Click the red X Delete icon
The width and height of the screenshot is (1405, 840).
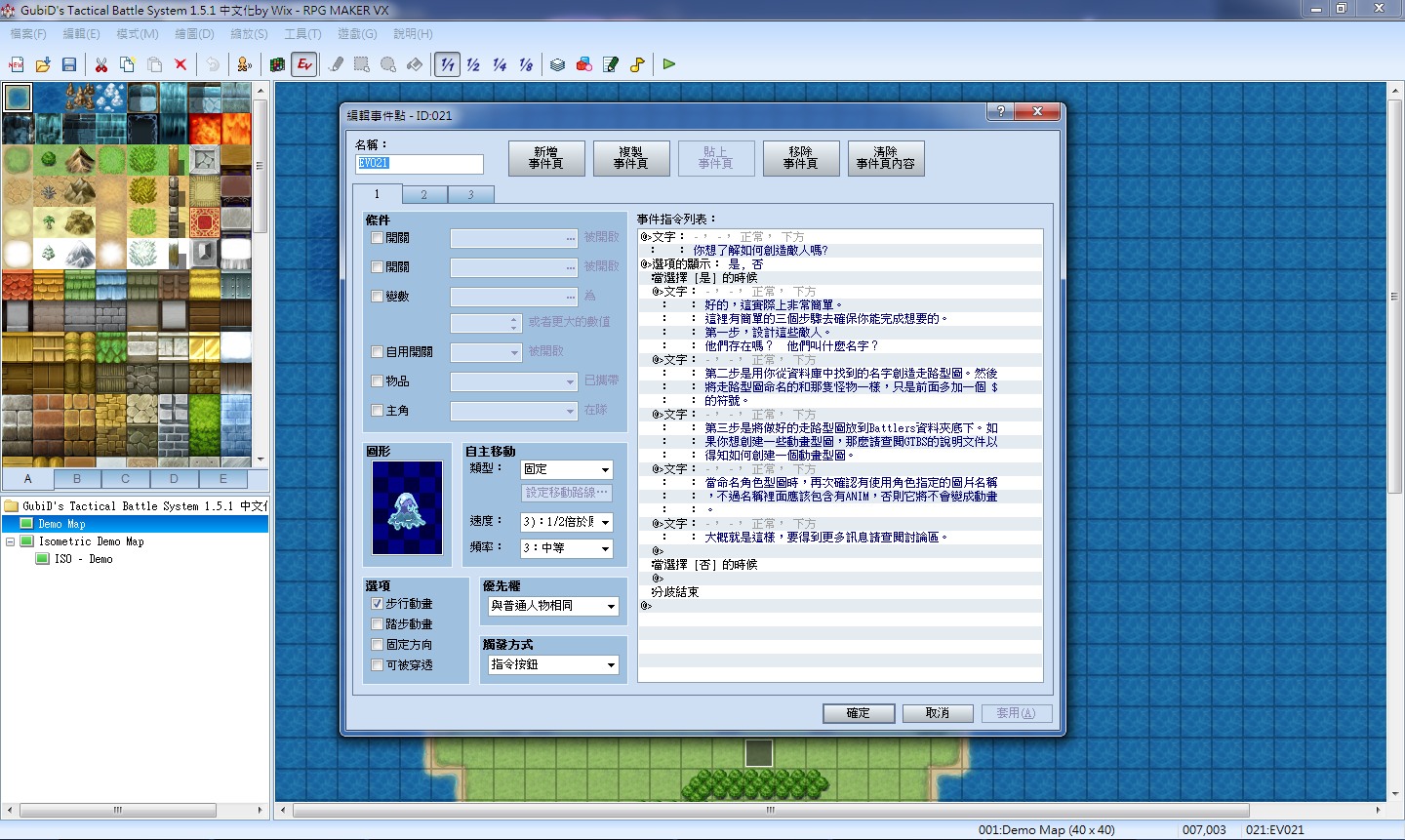[181, 64]
